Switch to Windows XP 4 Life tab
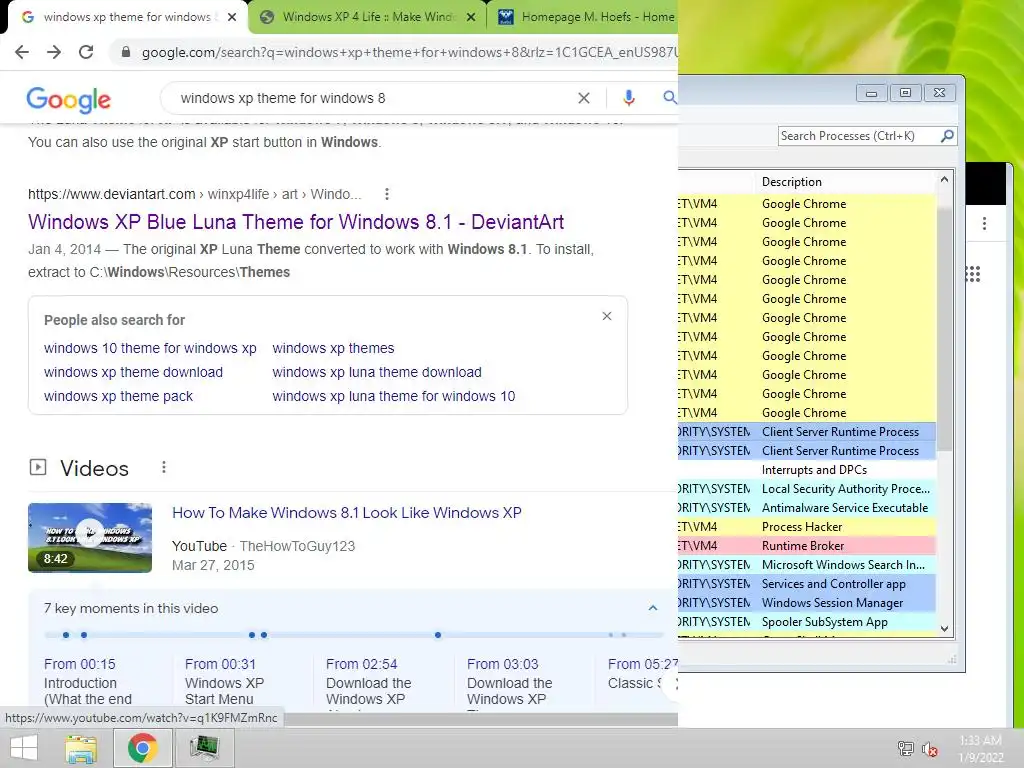The height and width of the screenshot is (768, 1024). click(x=367, y=17)
